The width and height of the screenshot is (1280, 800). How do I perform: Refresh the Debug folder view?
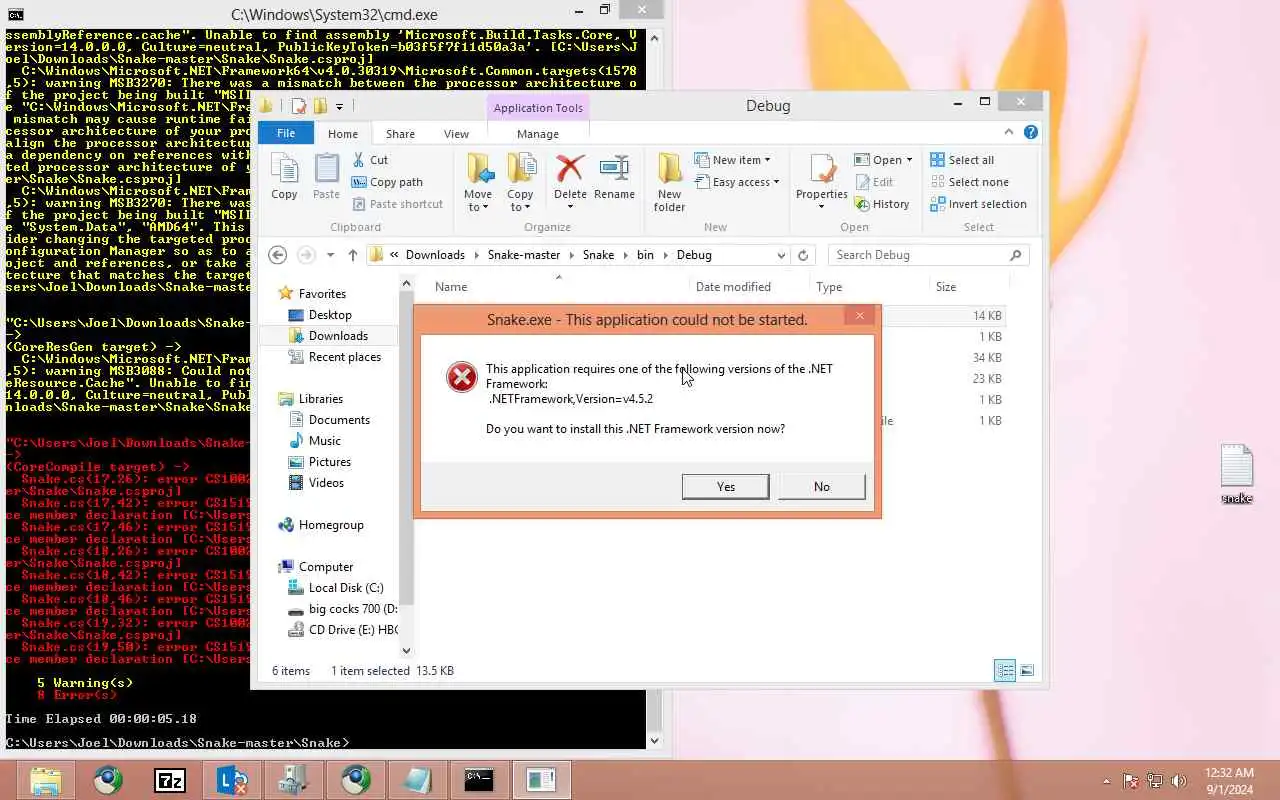tap(802, 255)
